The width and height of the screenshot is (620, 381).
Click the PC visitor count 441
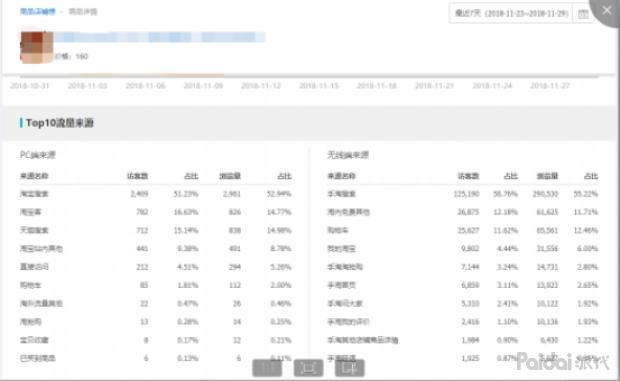tap(142, 248)
